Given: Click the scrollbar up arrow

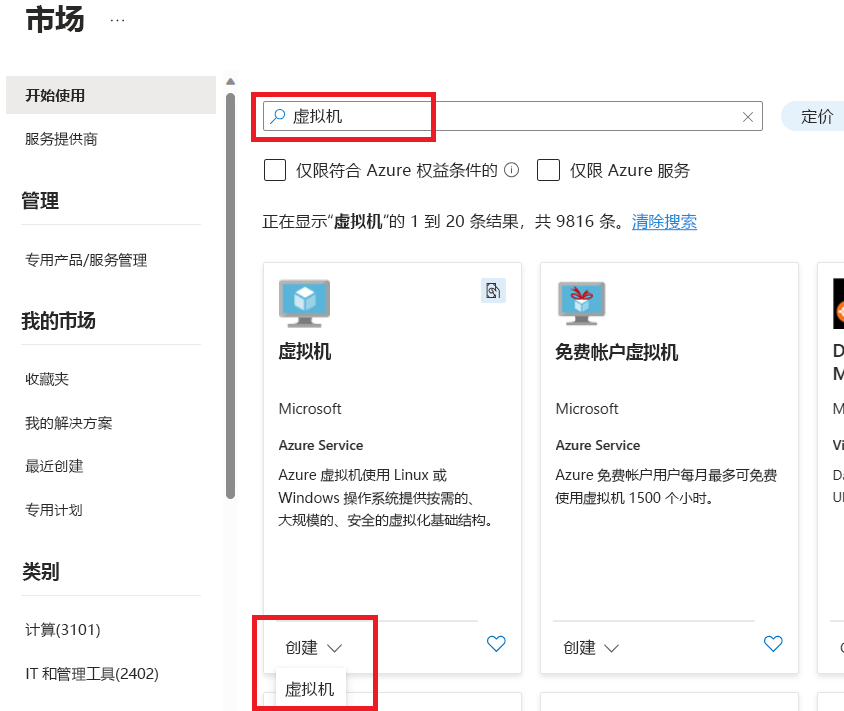Looking at the screenshot, I should click(x=231, y=80).
